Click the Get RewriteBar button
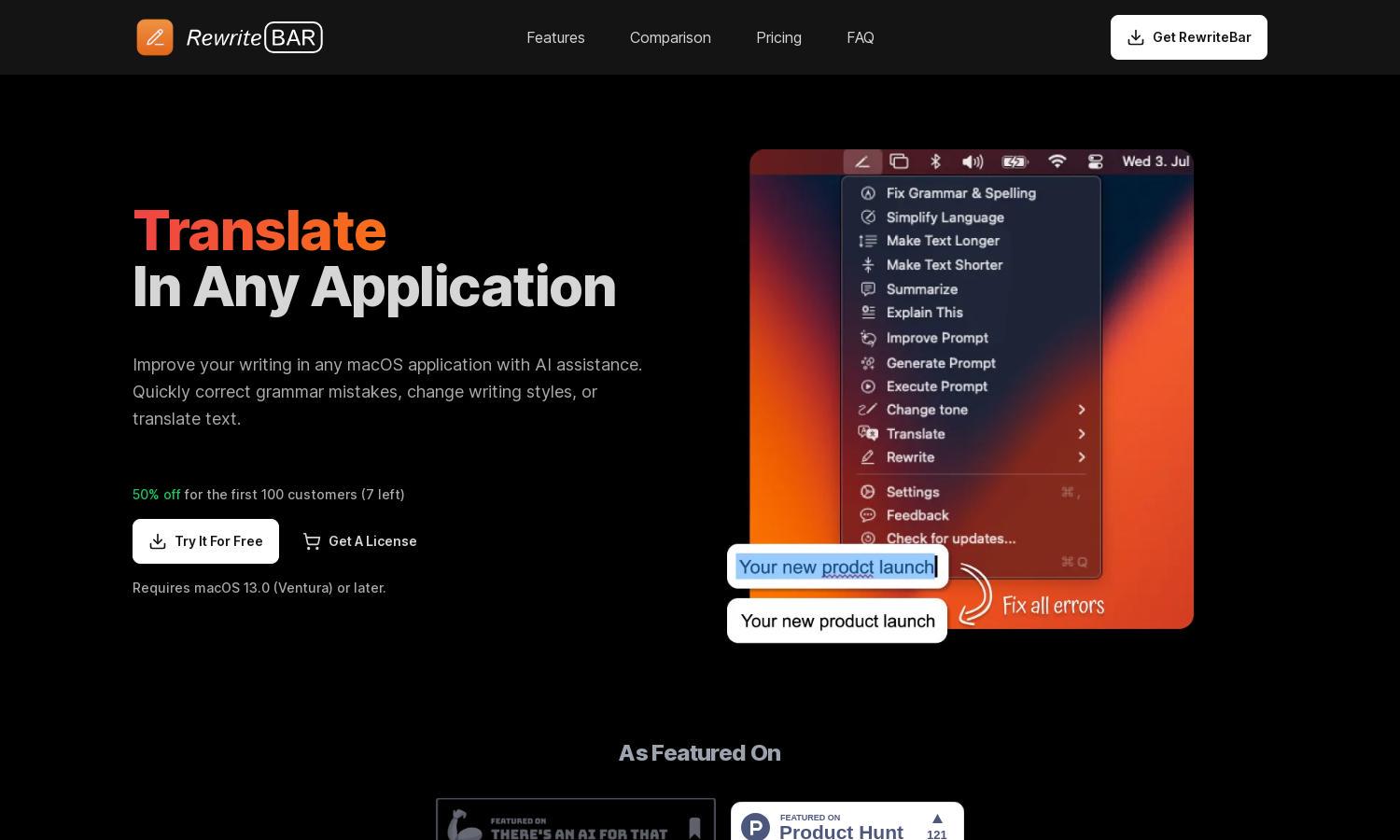The height and width of the screenshot is (840, 1400). pyautogui.click(x=1189, y=37)
